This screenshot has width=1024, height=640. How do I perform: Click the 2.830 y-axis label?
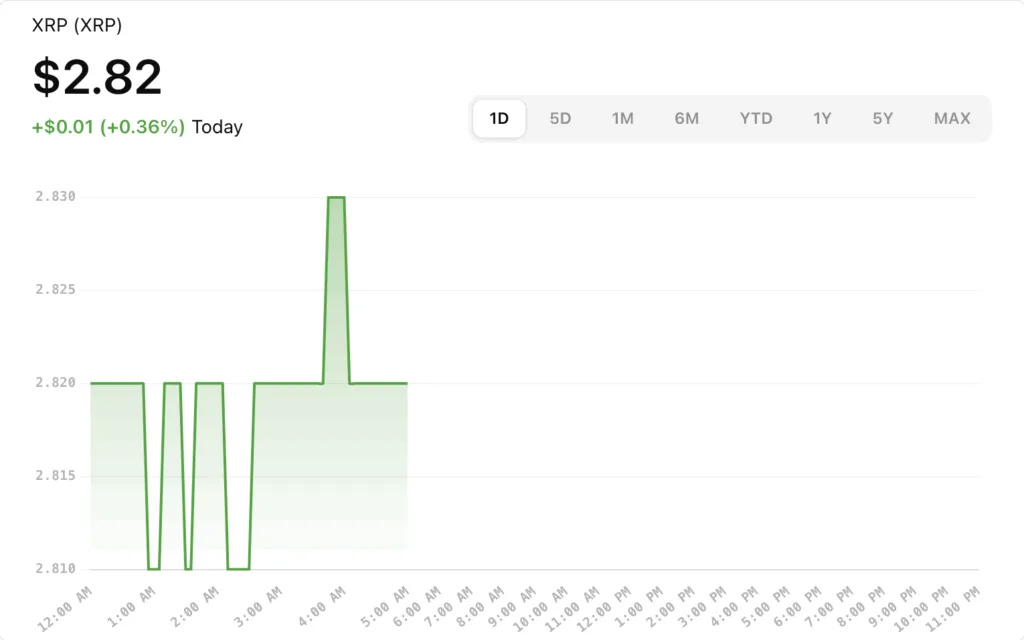[x=56, y=197]
